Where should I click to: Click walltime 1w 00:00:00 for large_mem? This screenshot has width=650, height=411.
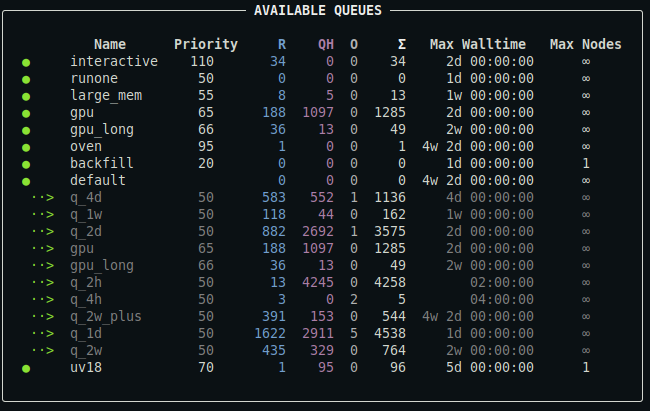490,95
